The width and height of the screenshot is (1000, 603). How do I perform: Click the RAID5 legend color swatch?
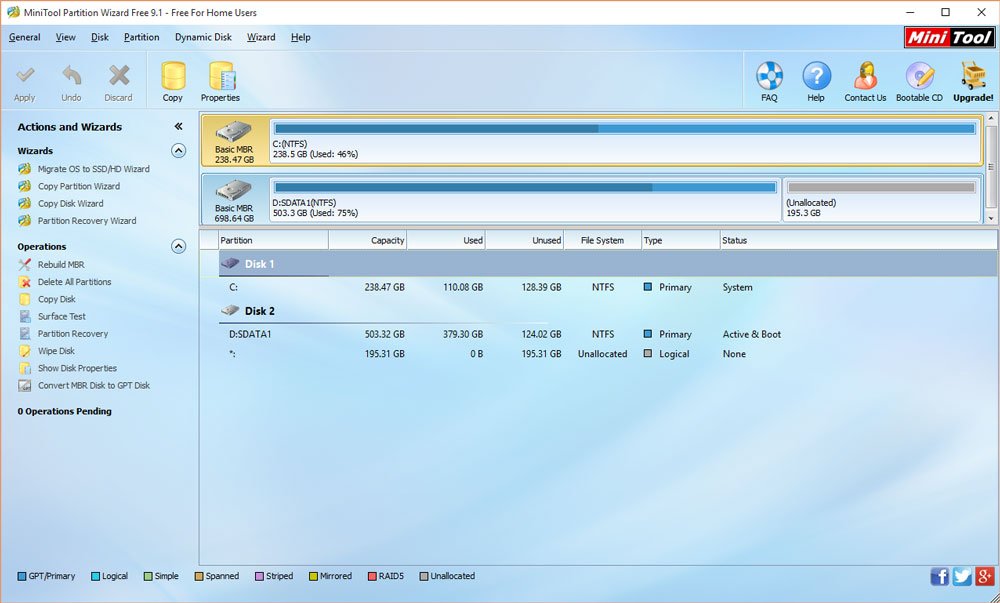(372, 576)
